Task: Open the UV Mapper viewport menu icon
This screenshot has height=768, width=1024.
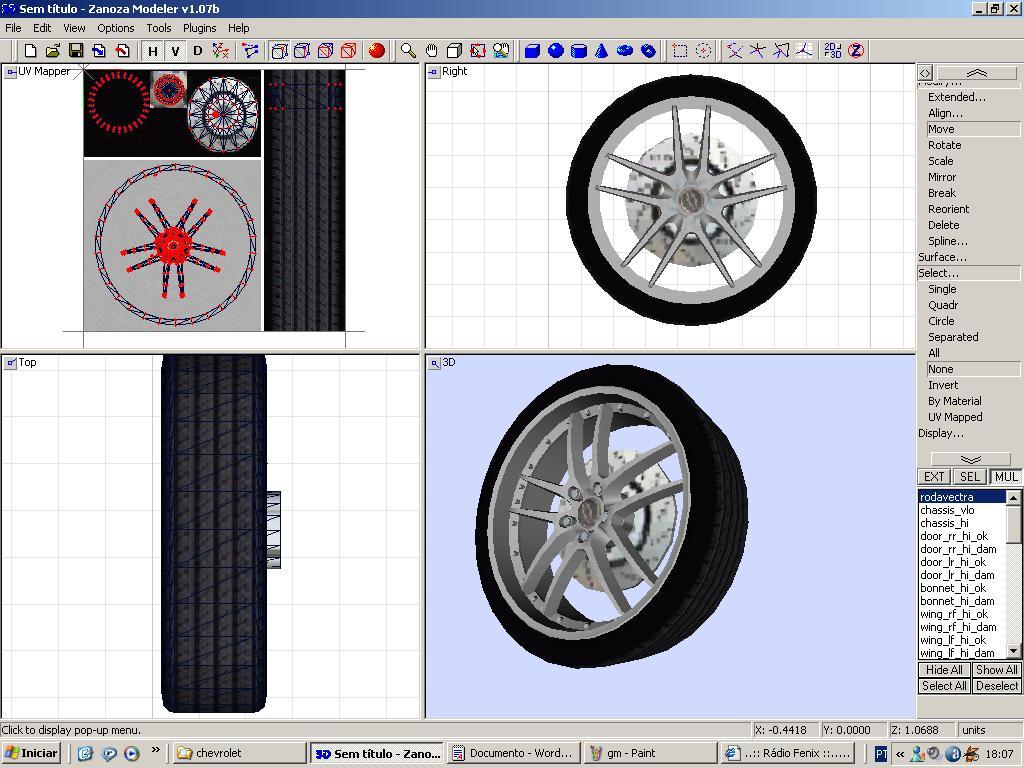Action: click(x=10, y=72)
